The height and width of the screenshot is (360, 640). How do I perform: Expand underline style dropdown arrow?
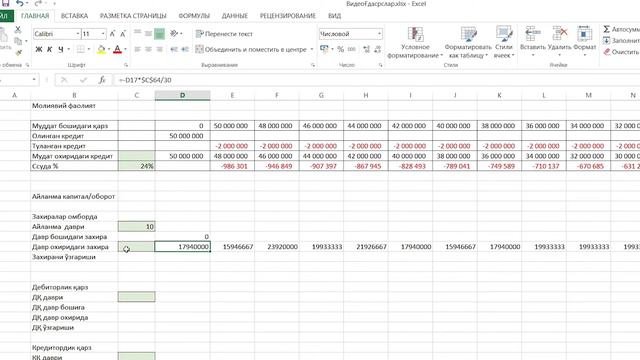click(69, 49)
